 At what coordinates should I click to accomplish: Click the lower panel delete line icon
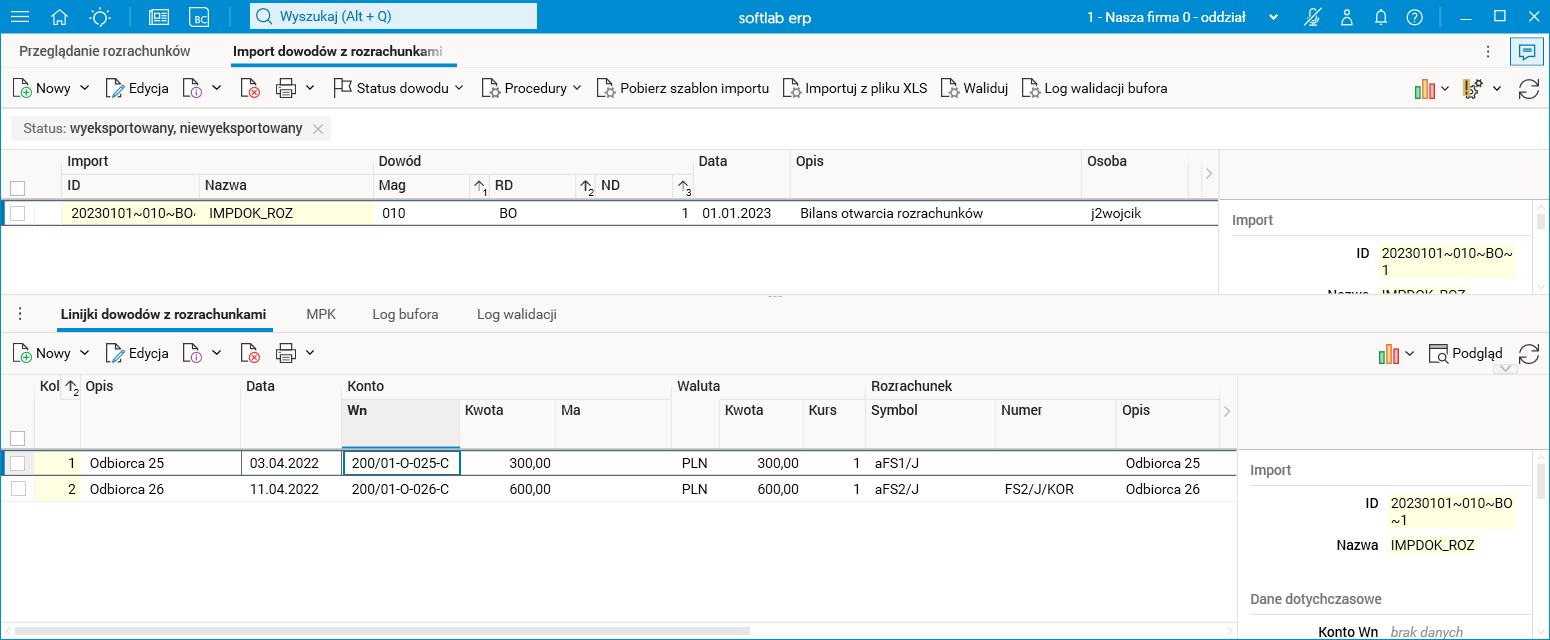[x=251, y=353]
